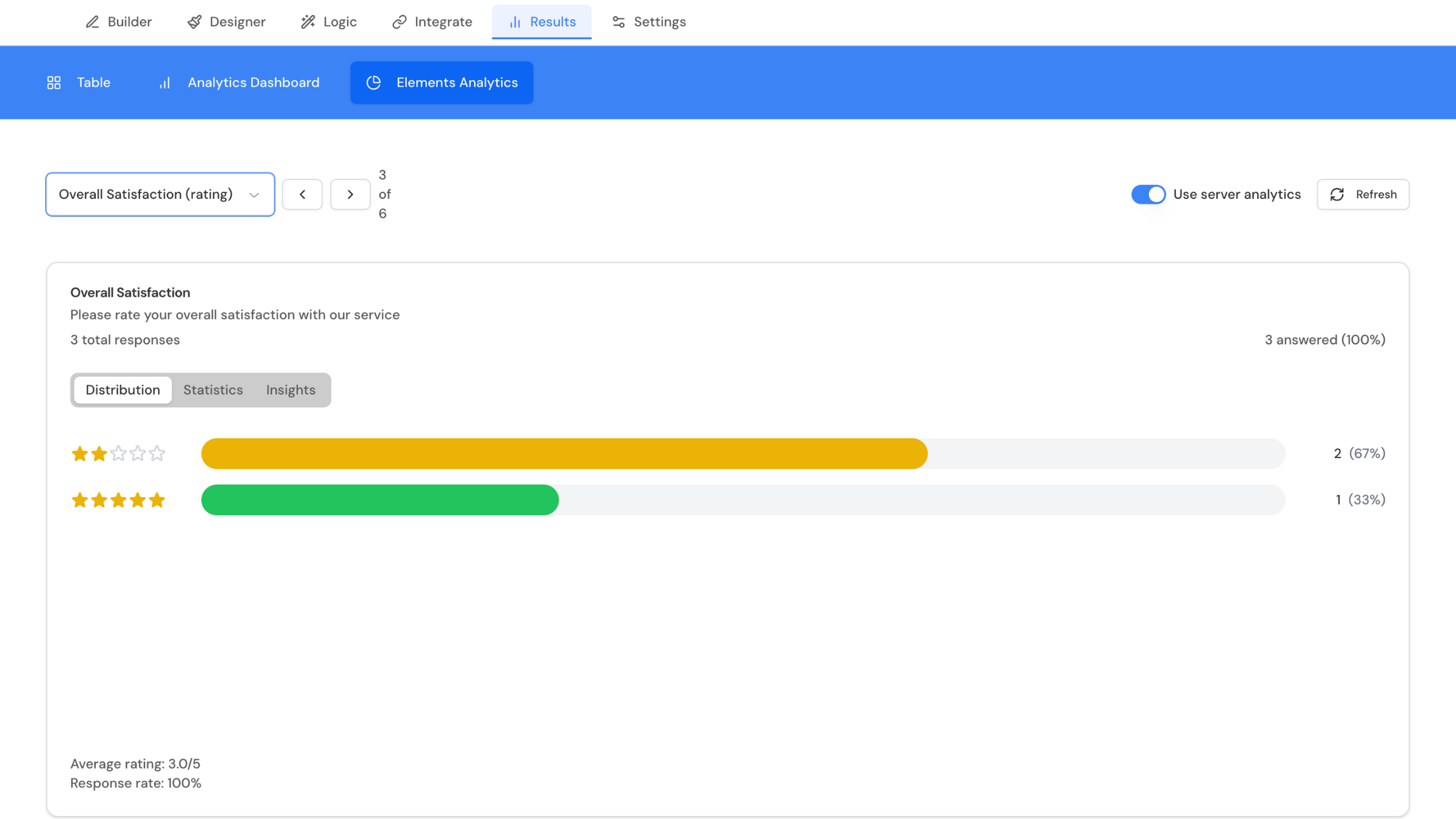The height and width of the screenshot is (819, 1456).
Task: Open the Results tab
Action: click(x=542, y=22)
